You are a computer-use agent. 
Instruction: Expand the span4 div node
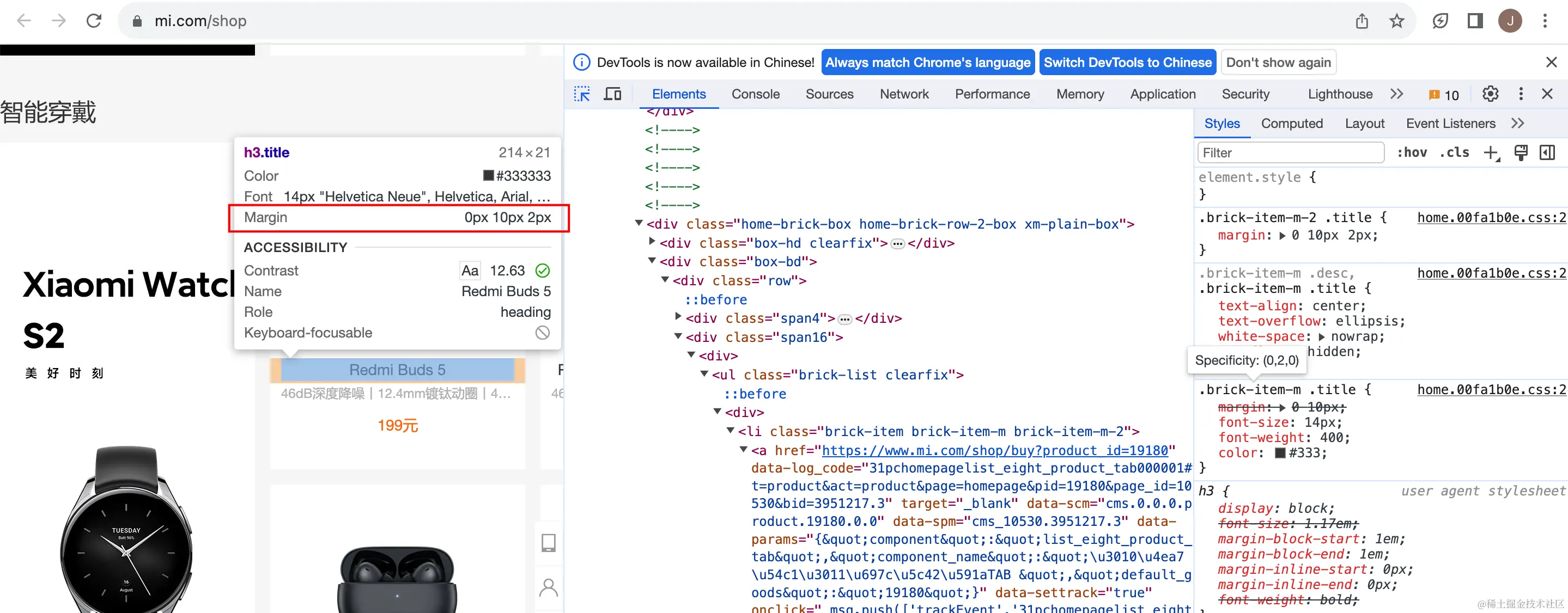(678, 316)
